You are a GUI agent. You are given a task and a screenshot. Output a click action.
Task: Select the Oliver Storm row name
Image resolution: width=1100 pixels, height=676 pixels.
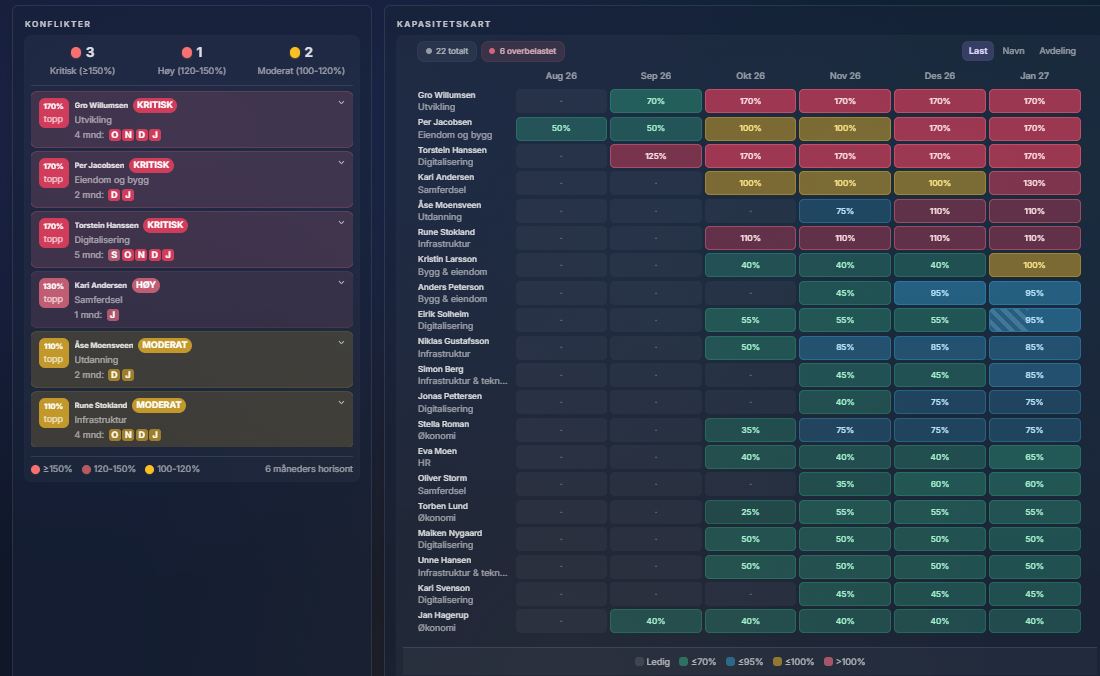click(x=442, y=478)
